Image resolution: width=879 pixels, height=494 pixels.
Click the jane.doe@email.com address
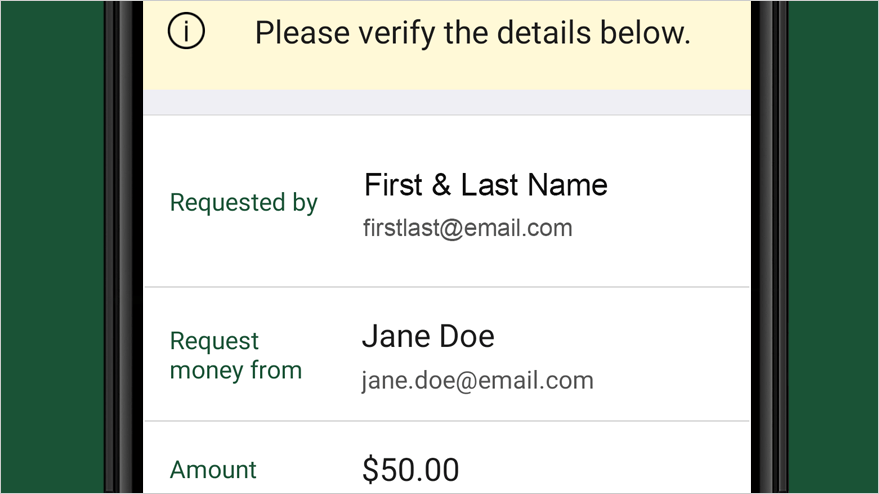click(x=478, y=381)
